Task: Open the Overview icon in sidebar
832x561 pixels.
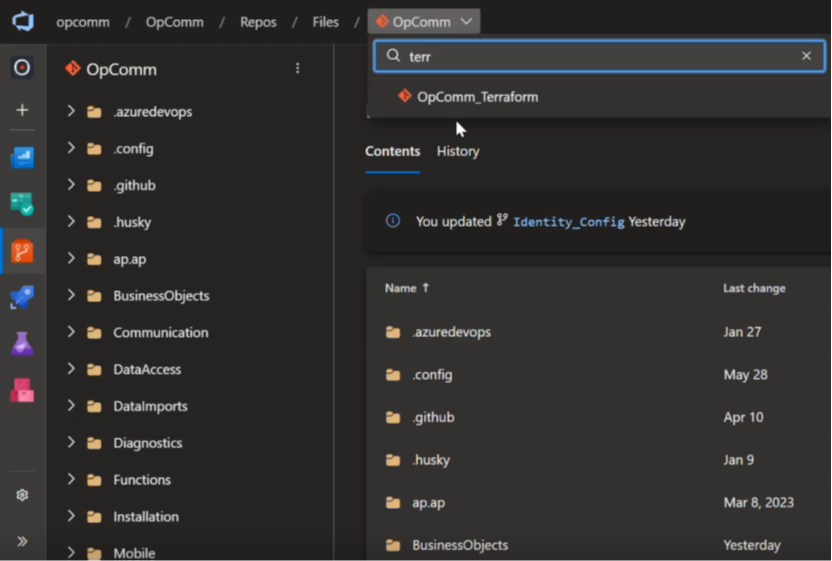Action: pyautogui.click(x=22, y=68)
